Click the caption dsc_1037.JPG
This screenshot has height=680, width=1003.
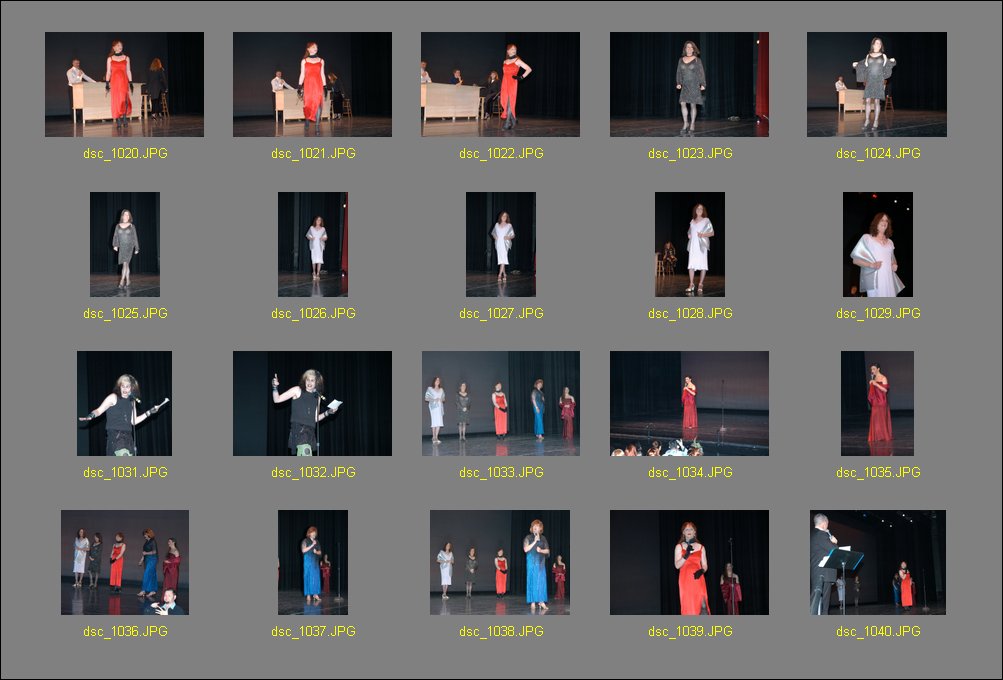(313, 631)
